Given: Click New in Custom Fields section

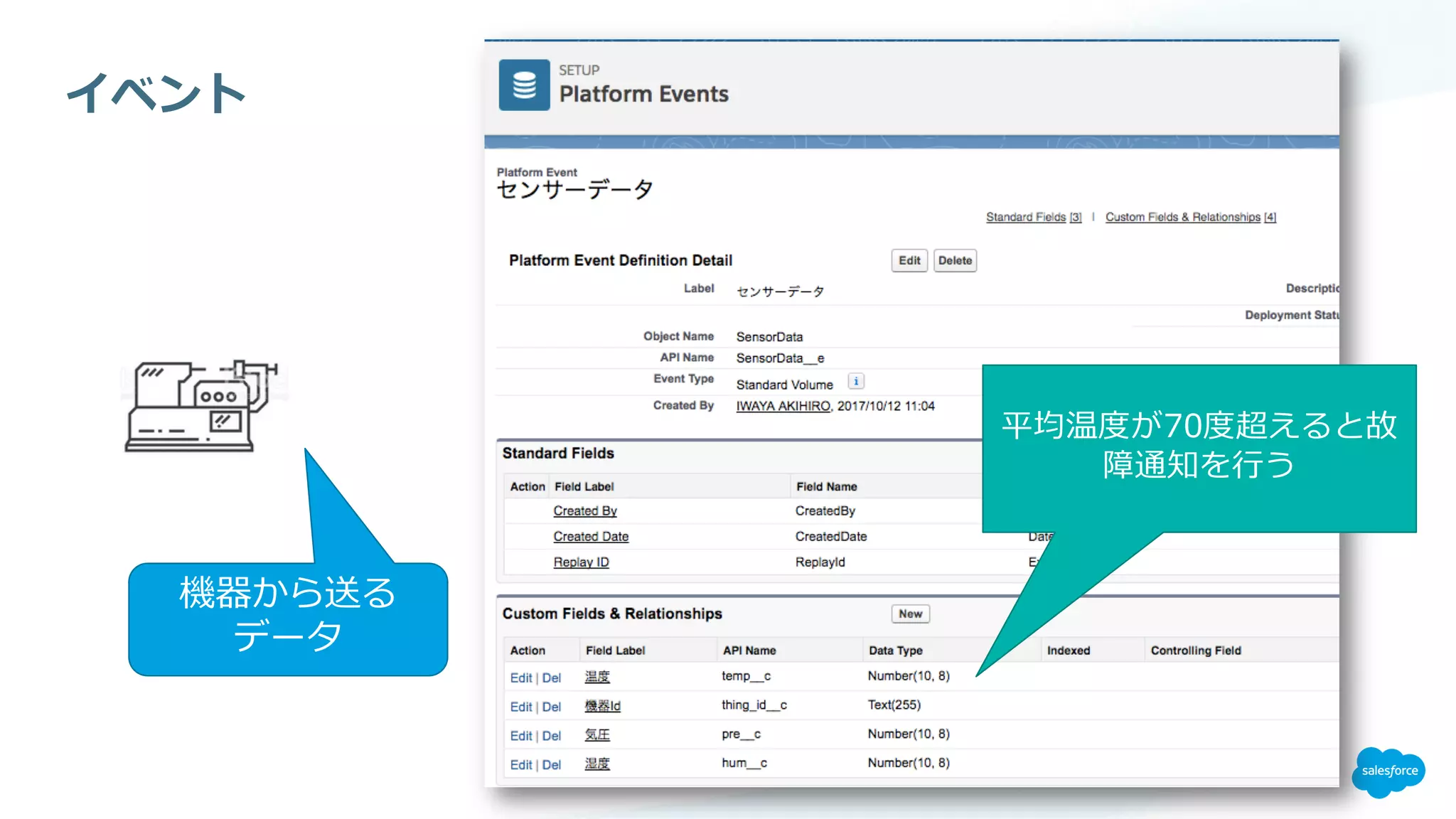Looking at the screenshot, I should pos(910,614).
